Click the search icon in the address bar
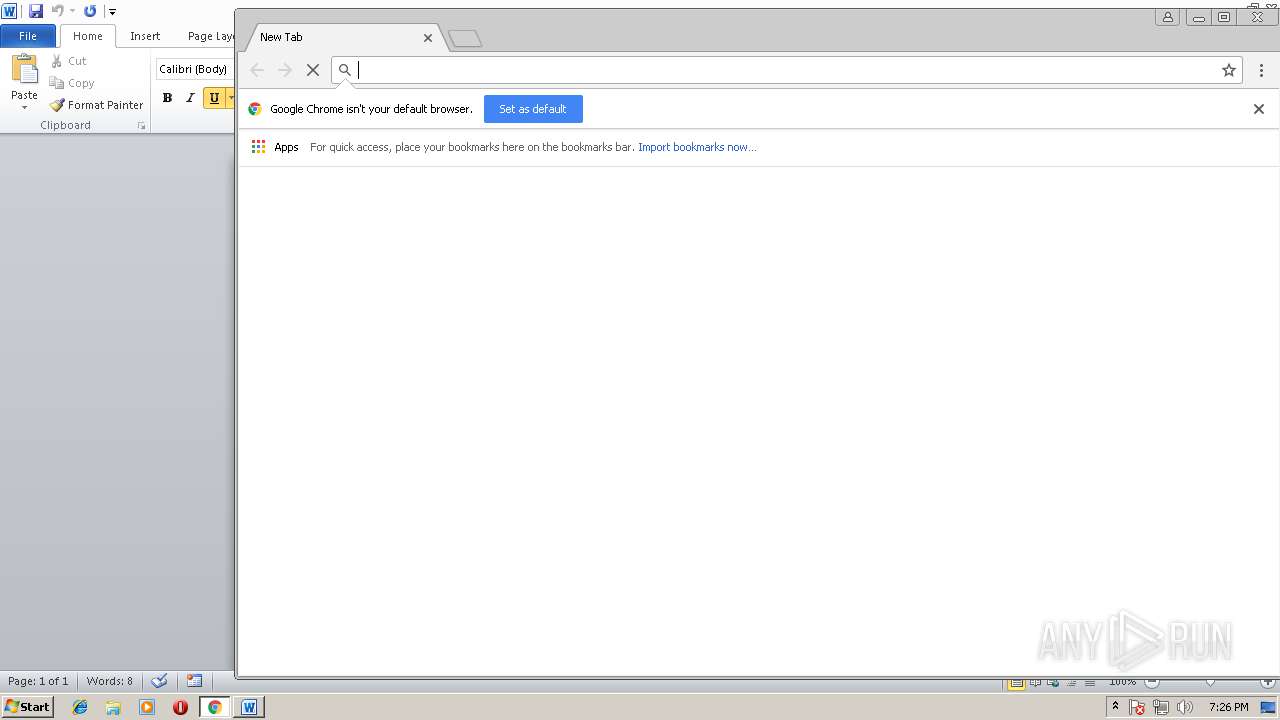Image resolution: width=1280 pixels, height=720 pixels. click(345, 70)
